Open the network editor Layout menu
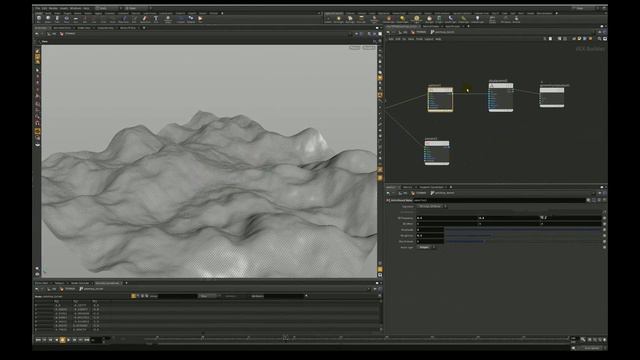This screenshot has height=360, width=640. pyautogui.click(x=429, y=39)
